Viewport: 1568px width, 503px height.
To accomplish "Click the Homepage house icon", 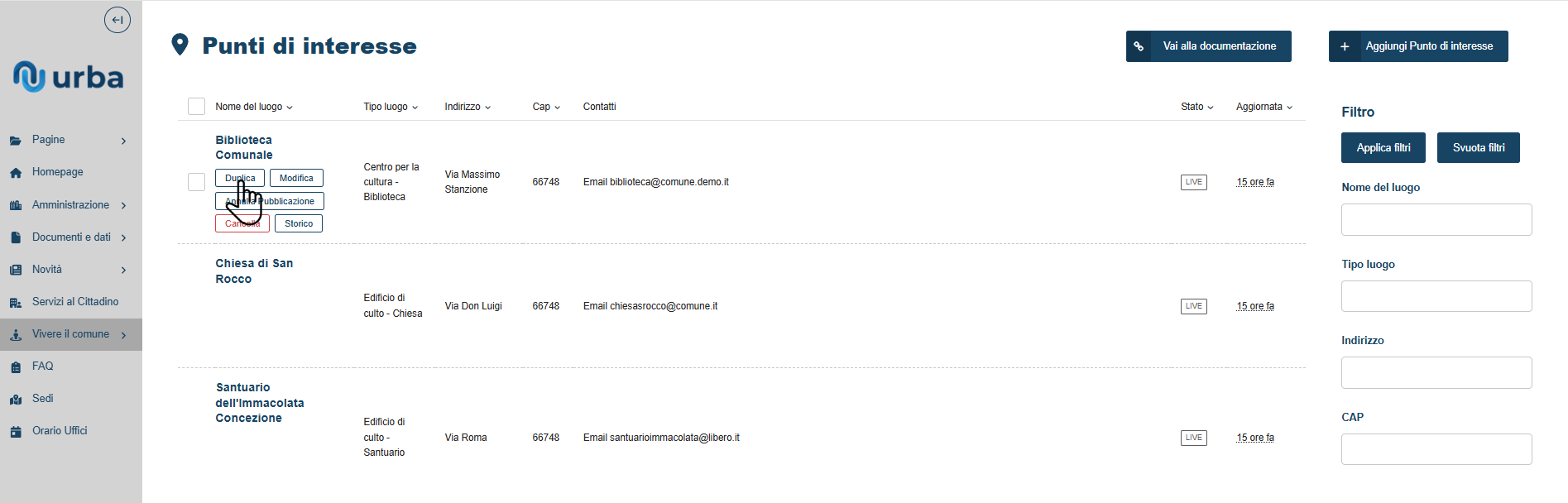I will pyautogui.click(x=16, y=173).
